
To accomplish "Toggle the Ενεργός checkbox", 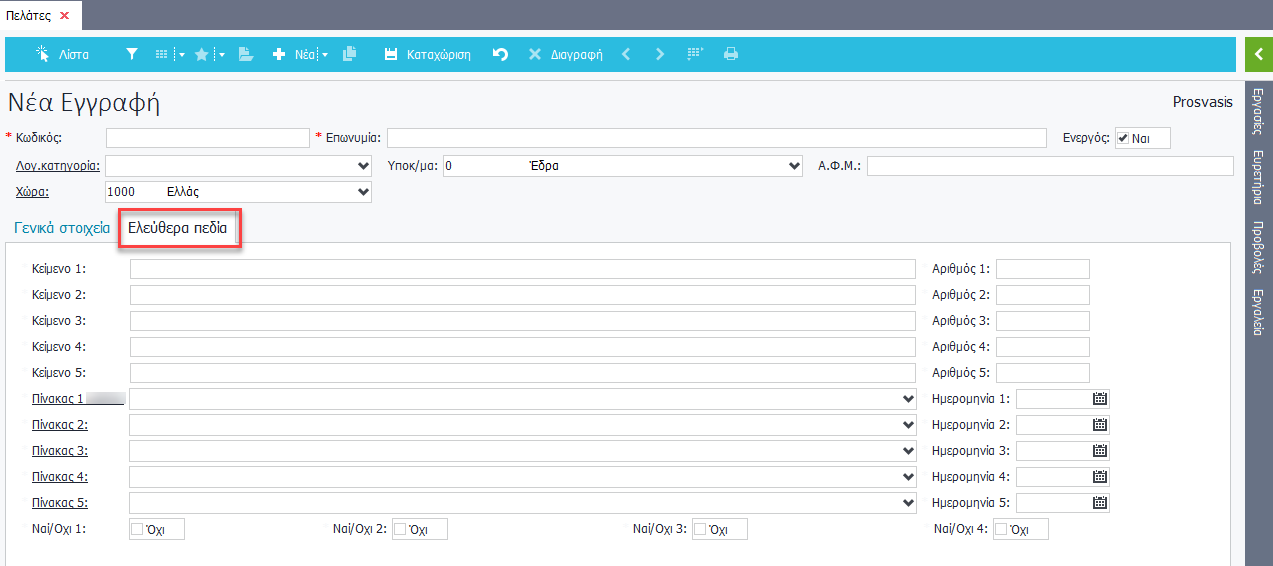I will pyautogui.click(x=1123, y=138).
